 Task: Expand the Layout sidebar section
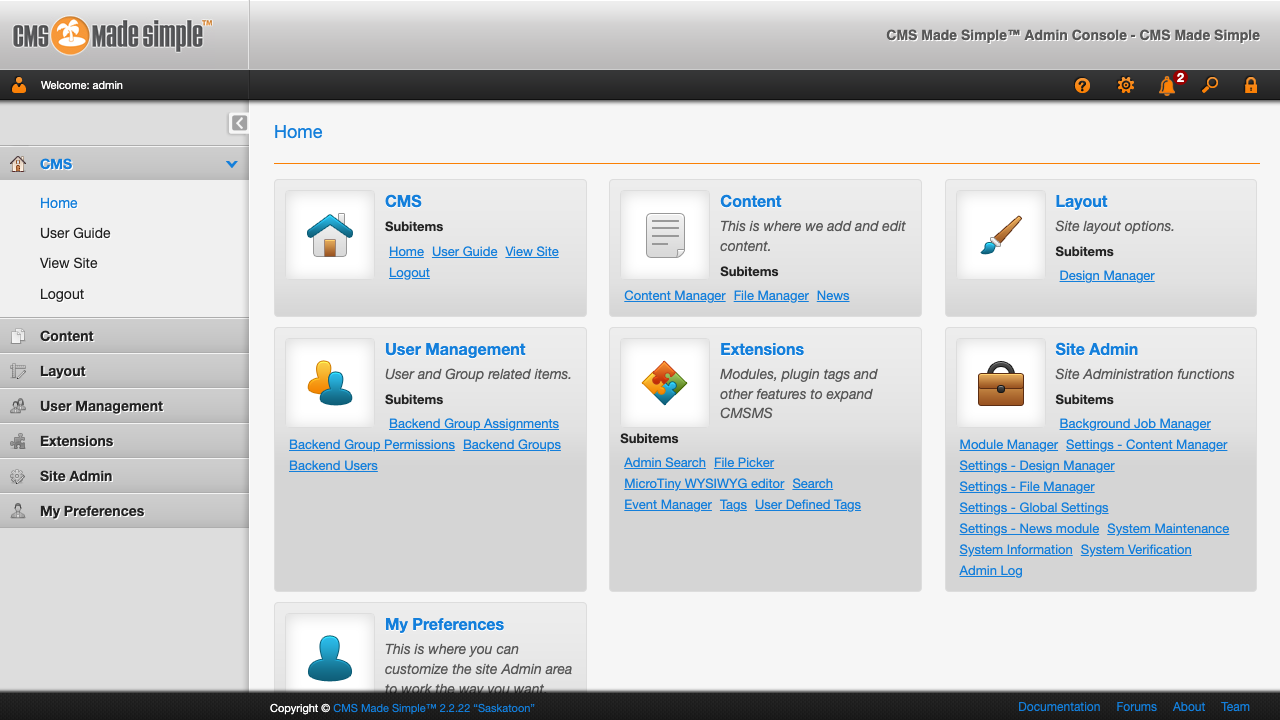(124, 371)
